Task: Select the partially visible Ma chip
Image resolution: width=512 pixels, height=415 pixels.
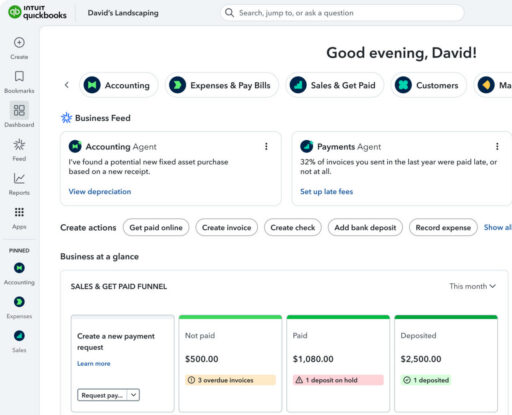Action: (x=493, y=85)
